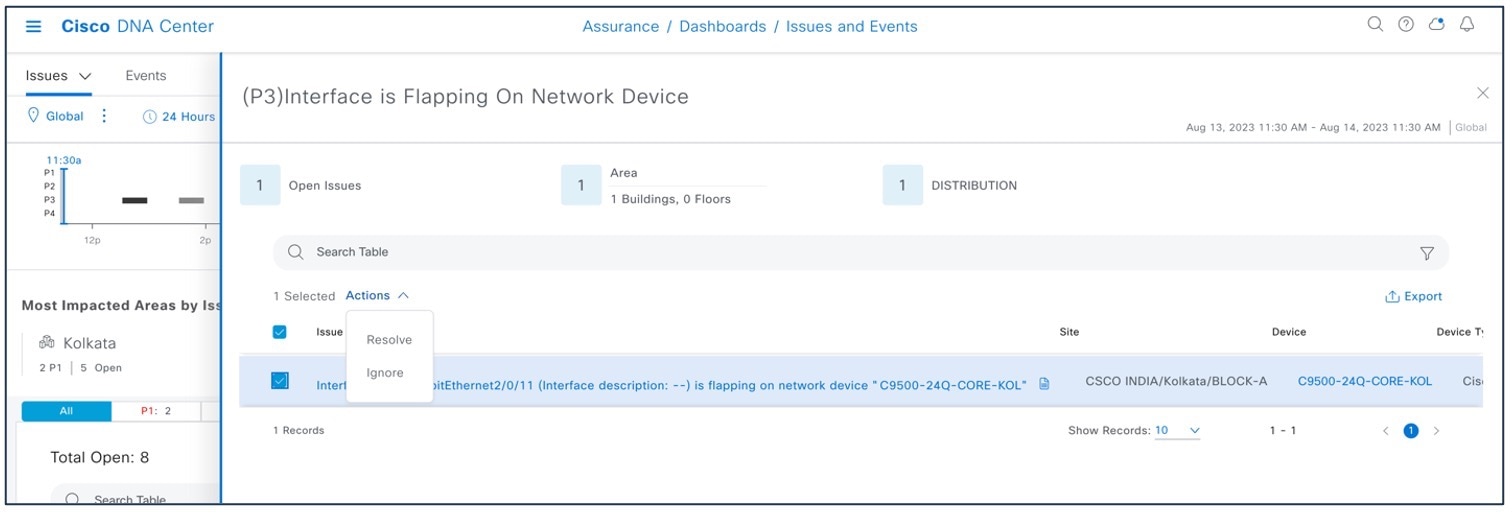This screenshot has height=514, width=1512.
Task: Click the DISTRIBUTION count tile
Action: pos(903,186)
